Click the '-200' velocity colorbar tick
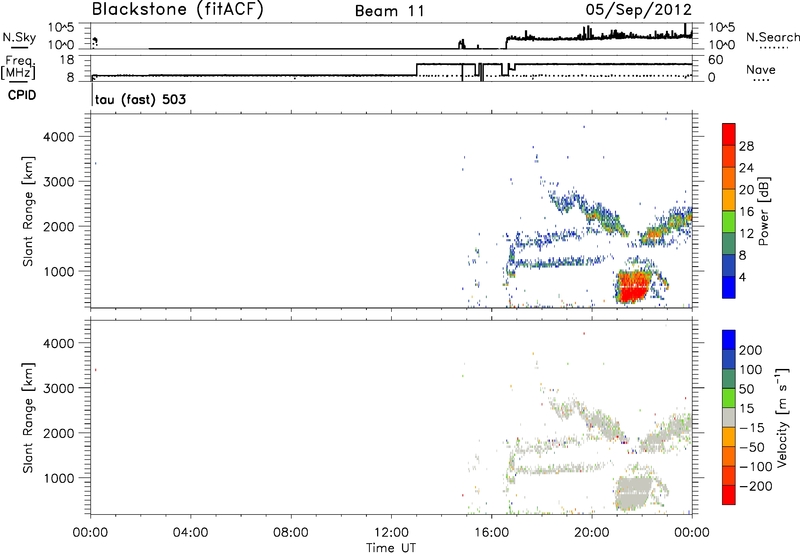800x554 pixels. point(756,486)
